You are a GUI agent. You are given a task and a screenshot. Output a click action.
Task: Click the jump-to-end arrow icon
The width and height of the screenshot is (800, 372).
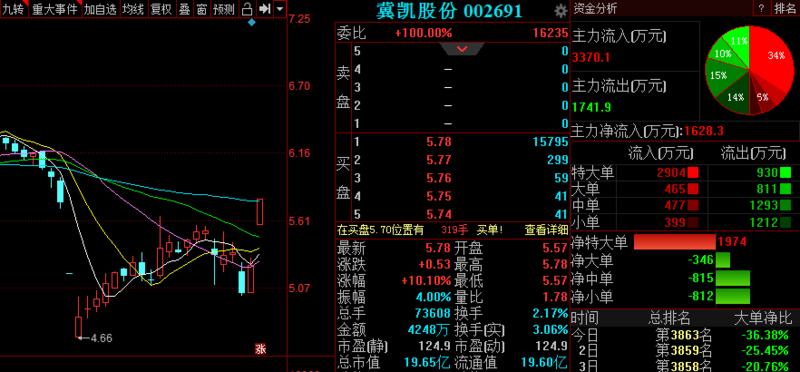[264, 9]
